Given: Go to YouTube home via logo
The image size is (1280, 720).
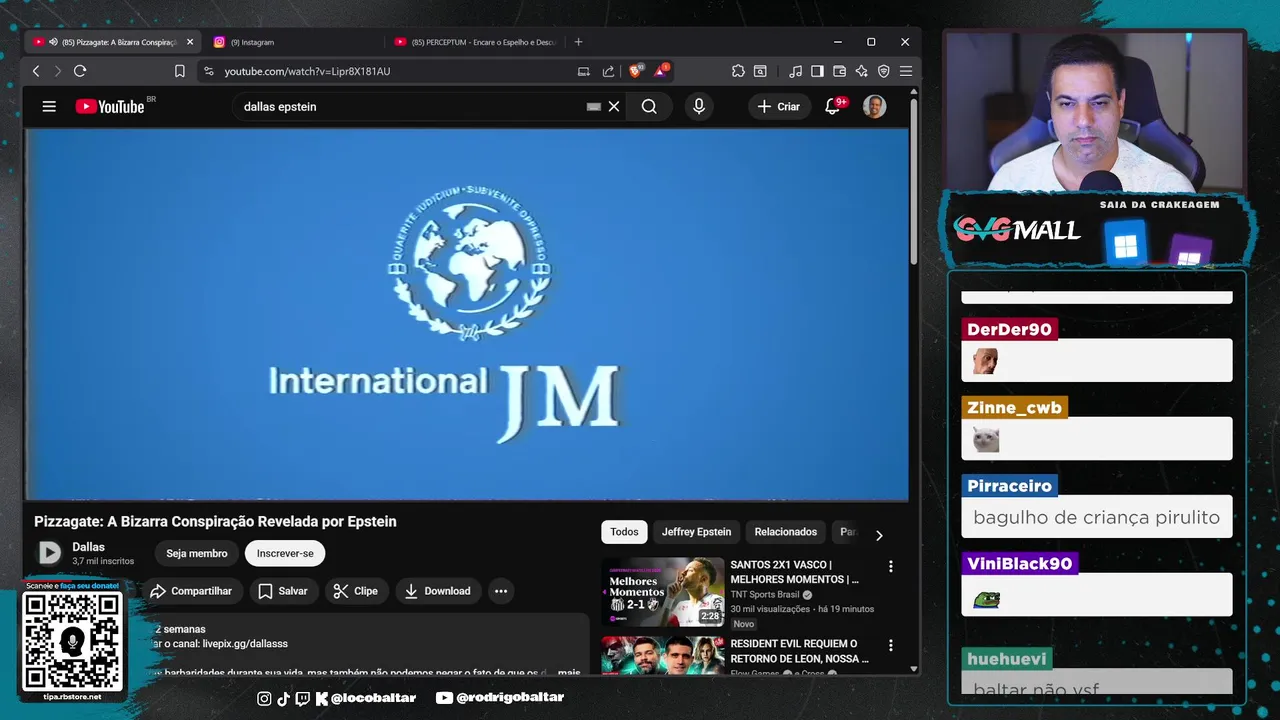Looking at the screenshot, I should (x=110, y=106).
